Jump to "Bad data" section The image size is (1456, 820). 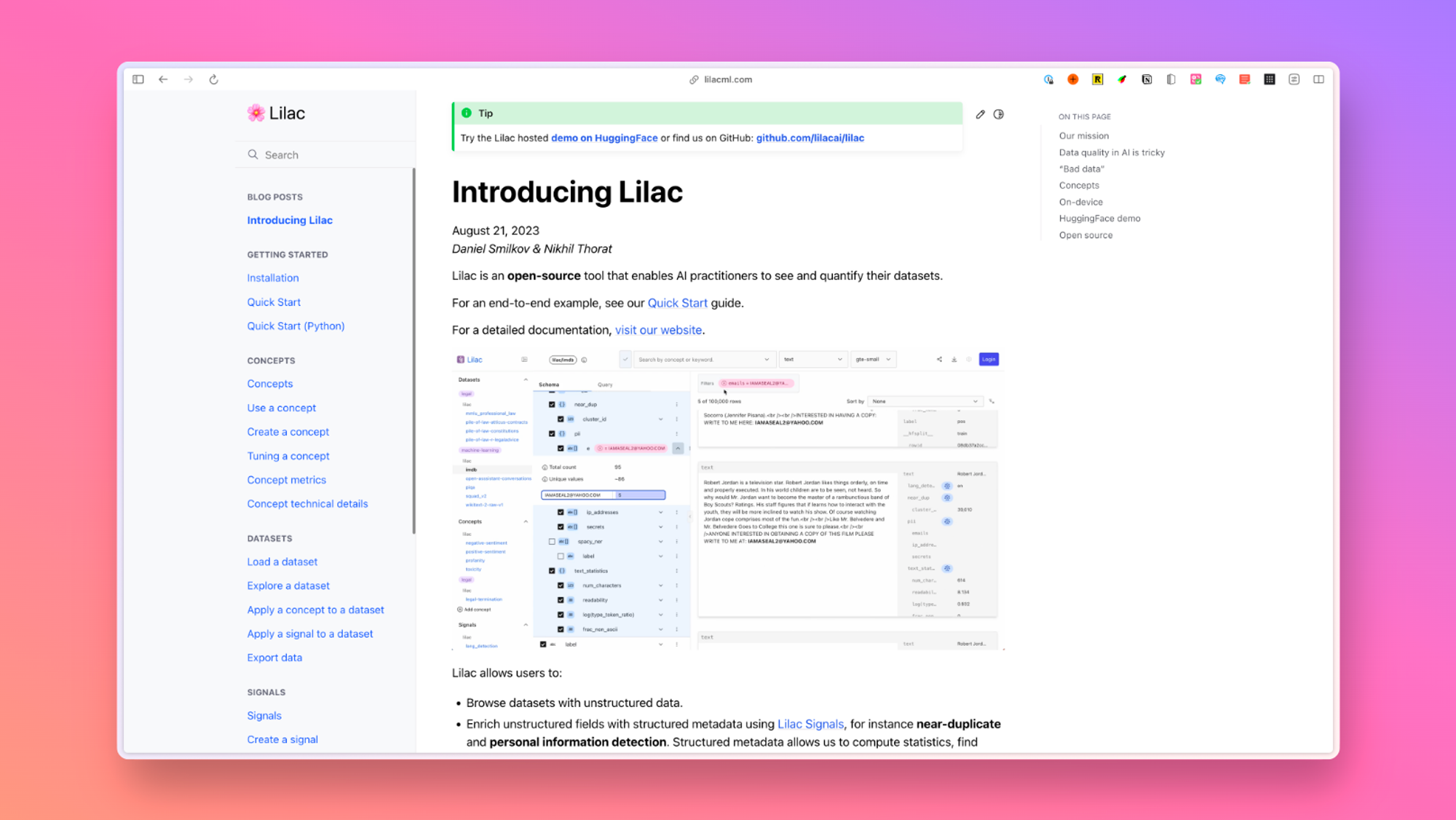point(1082,169)
